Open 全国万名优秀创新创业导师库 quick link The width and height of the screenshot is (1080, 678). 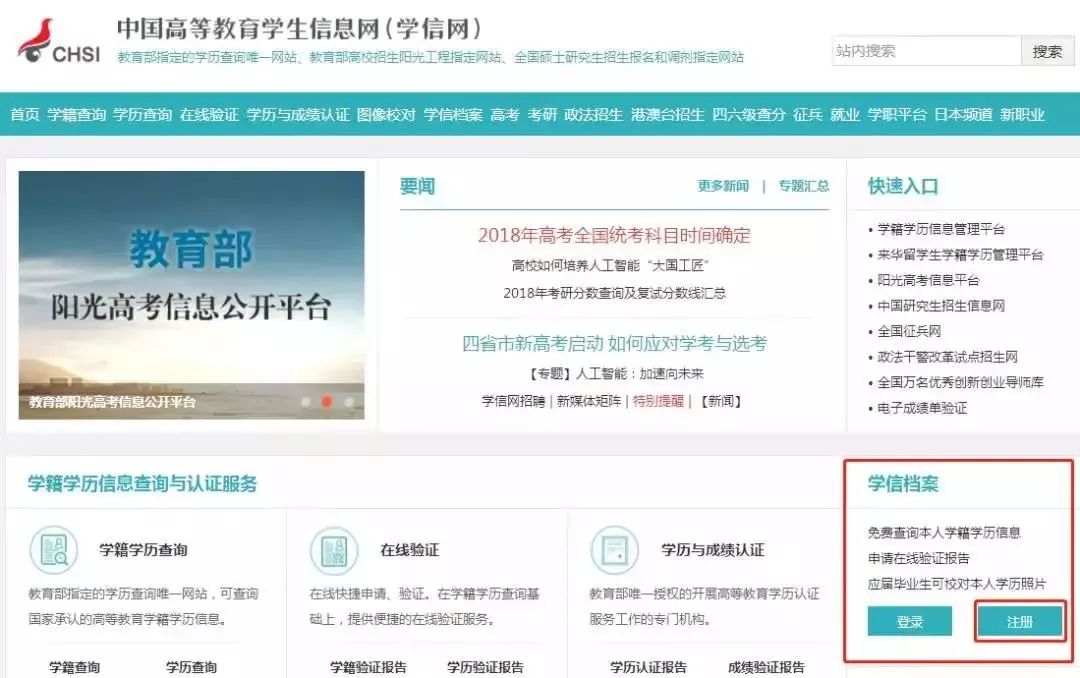pyautogui.click(x=960, y=382)
